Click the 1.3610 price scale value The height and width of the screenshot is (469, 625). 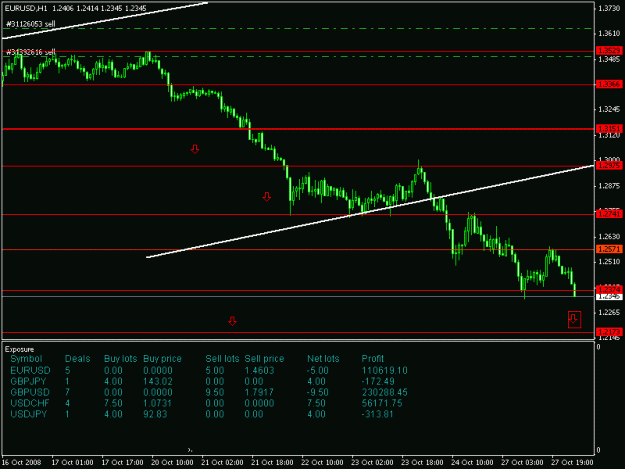click(609, 33)
